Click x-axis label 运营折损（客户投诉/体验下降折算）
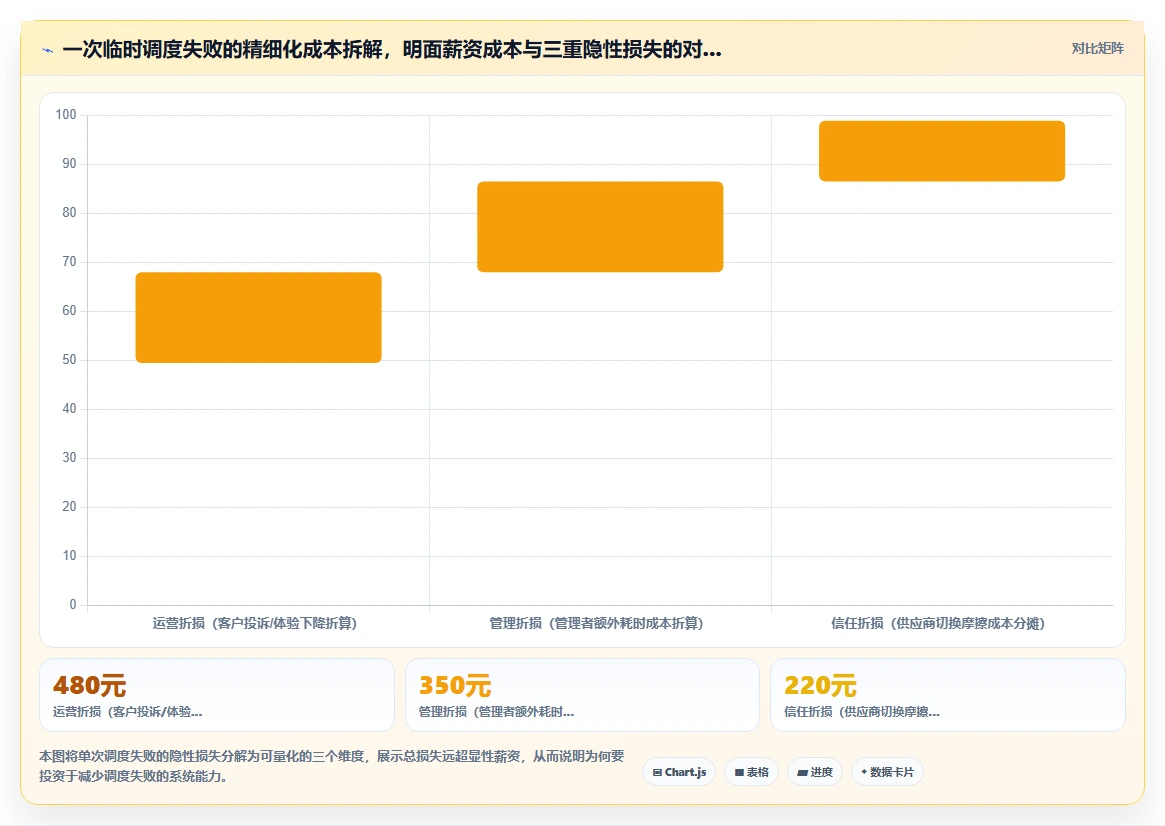The width and height of the screenshot is (1165, 826). [255, 623]
